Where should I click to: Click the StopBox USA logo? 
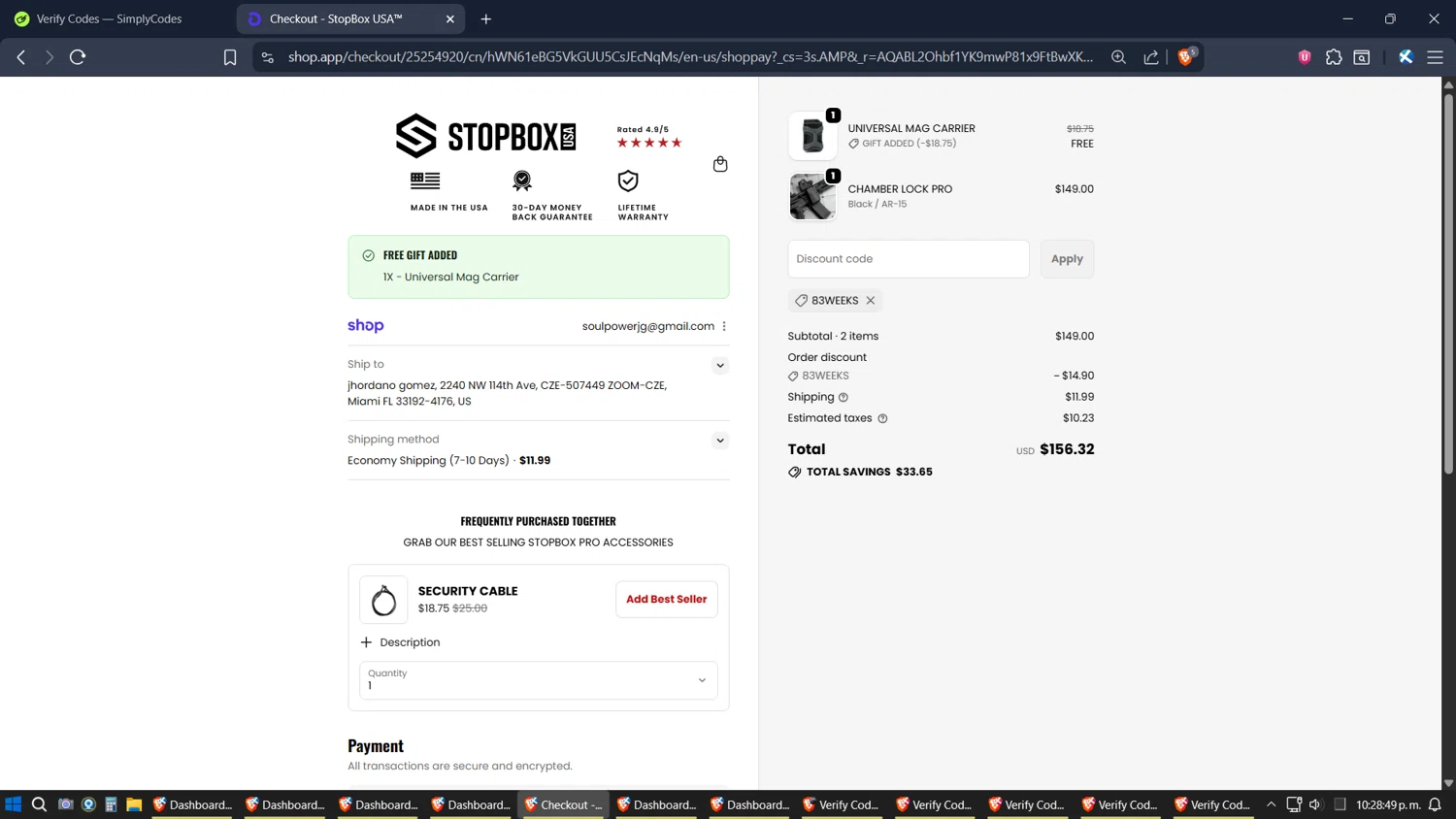[x=485, y=136]
